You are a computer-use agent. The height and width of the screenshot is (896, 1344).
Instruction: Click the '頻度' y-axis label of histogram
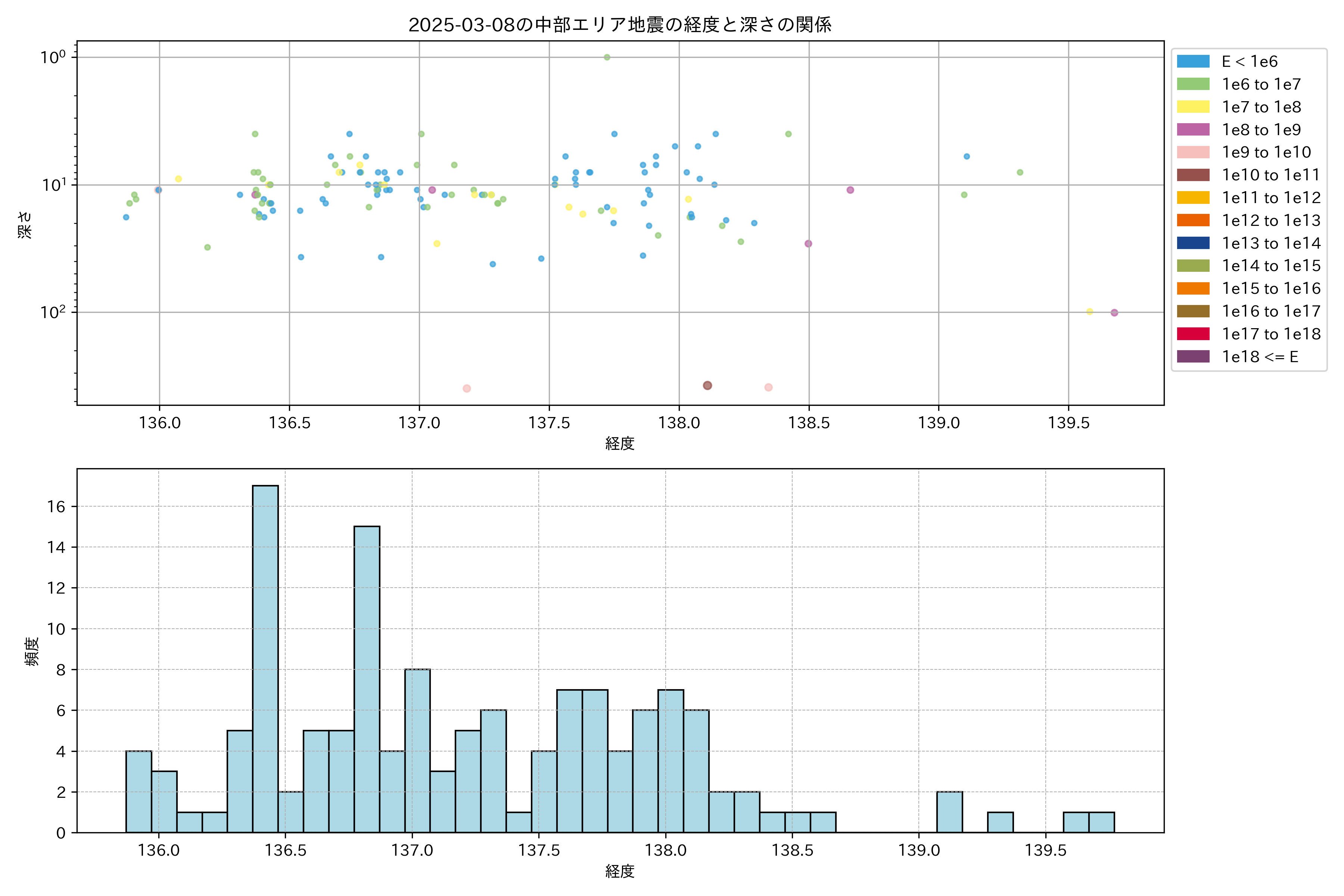tap(32, 651)
